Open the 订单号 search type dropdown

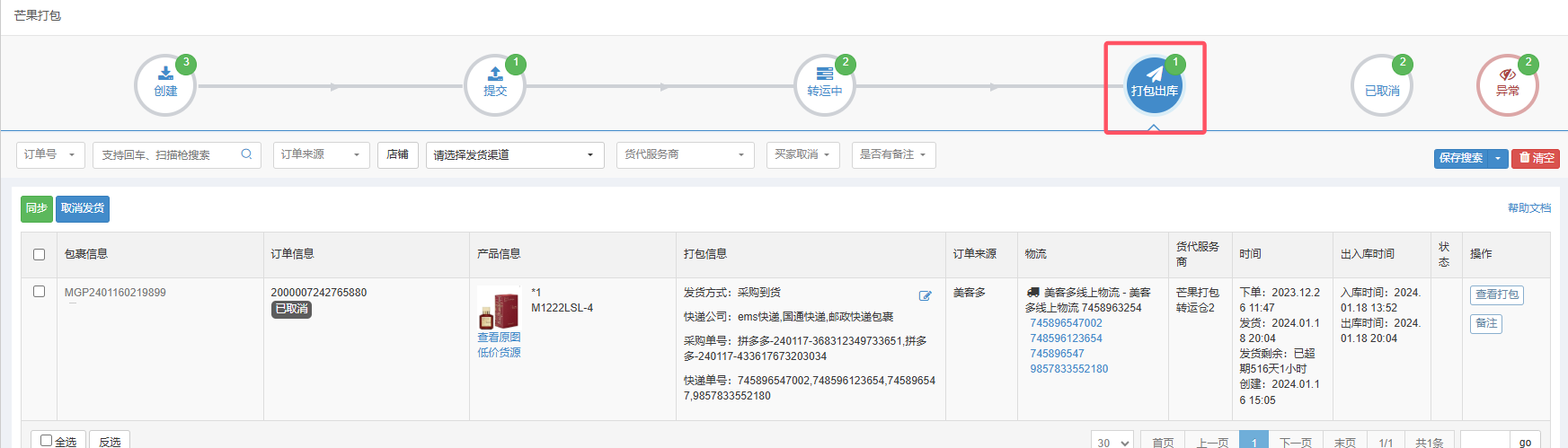50,154
